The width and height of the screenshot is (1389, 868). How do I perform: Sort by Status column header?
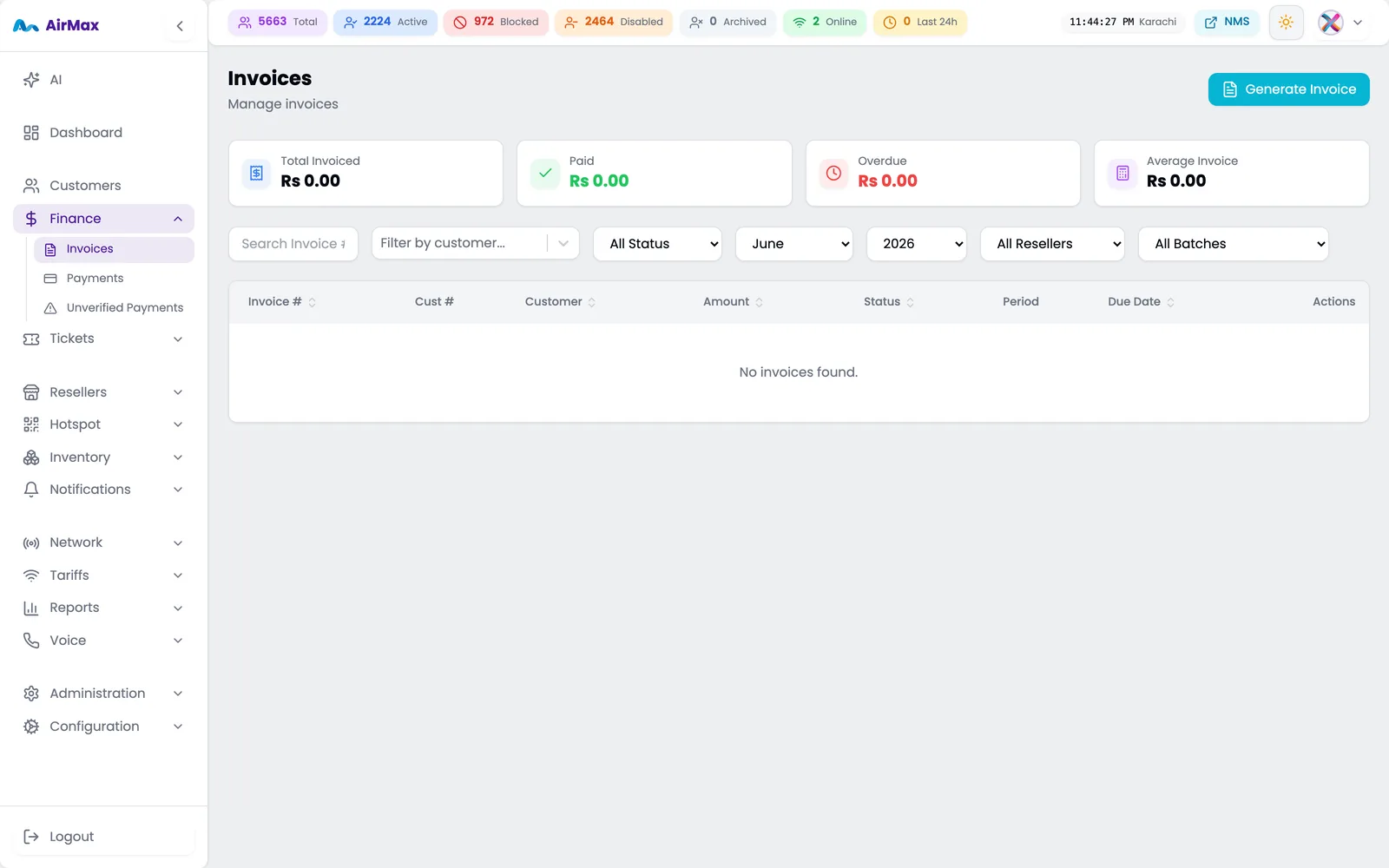889,302
